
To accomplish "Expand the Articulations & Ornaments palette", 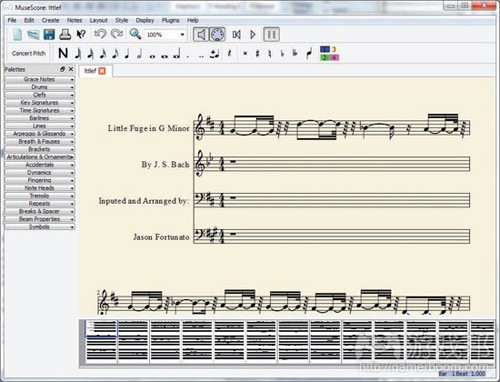I will point(40,157).
